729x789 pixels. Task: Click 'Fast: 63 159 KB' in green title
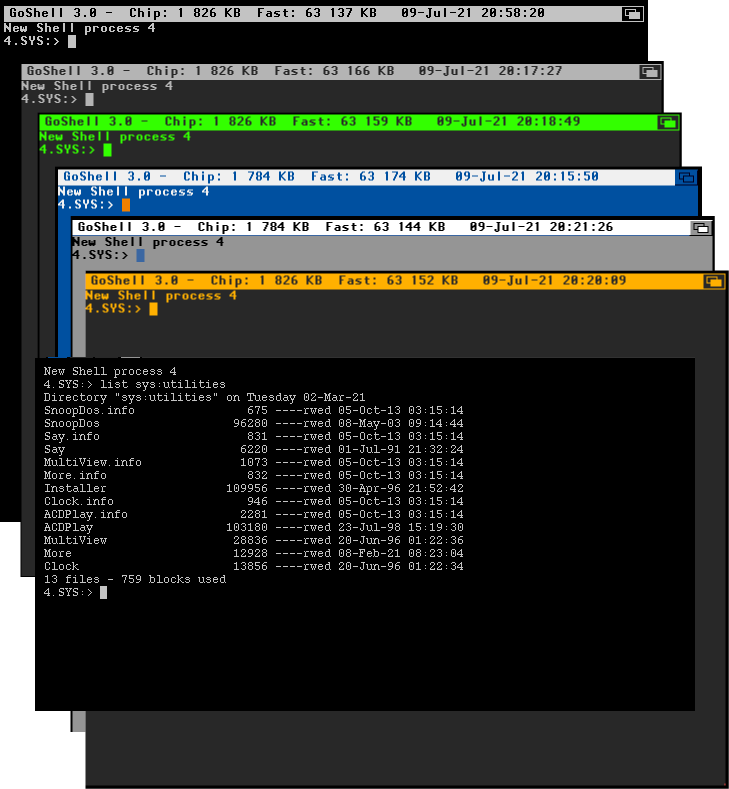coord(352,122)
